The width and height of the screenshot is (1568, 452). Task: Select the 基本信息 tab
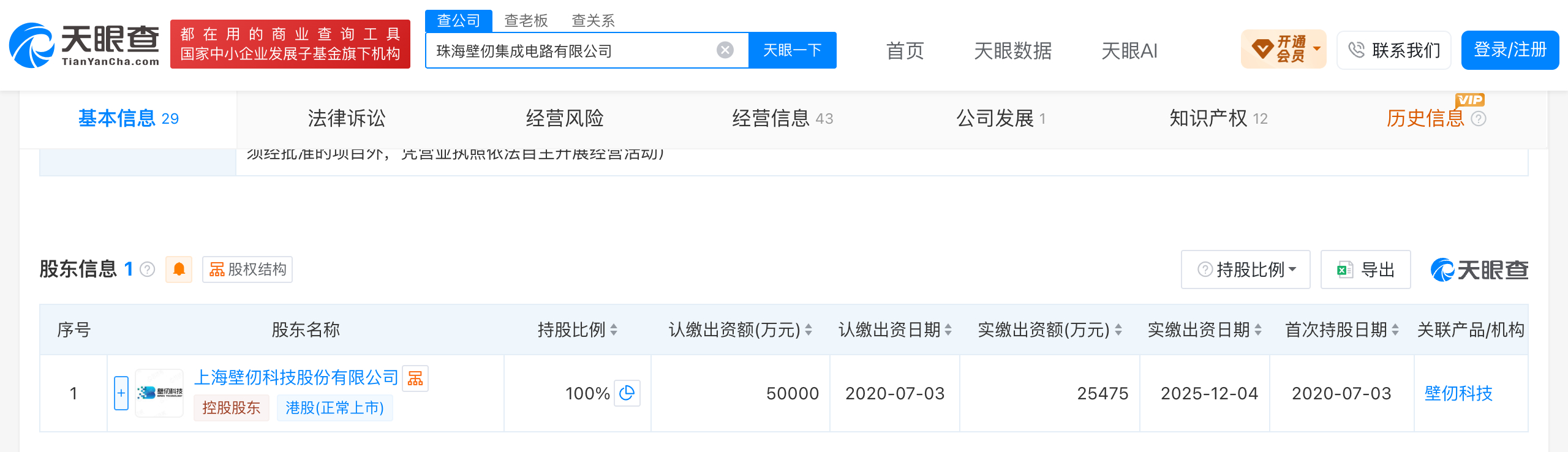point(129,119)
